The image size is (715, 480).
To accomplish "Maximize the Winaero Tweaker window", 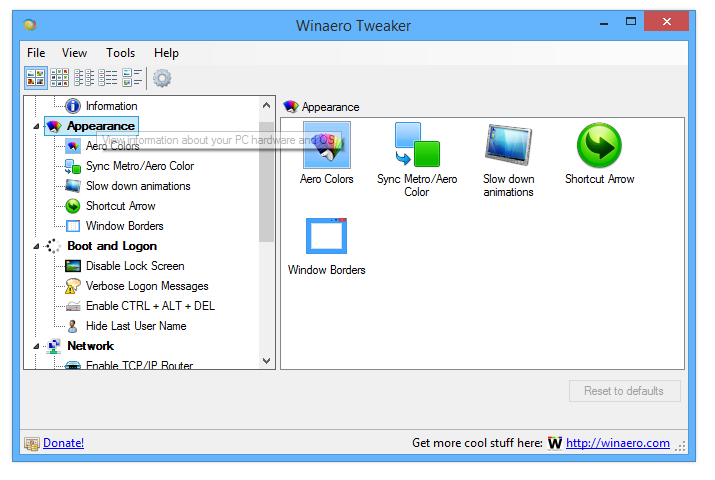I will tap(631, 22).
